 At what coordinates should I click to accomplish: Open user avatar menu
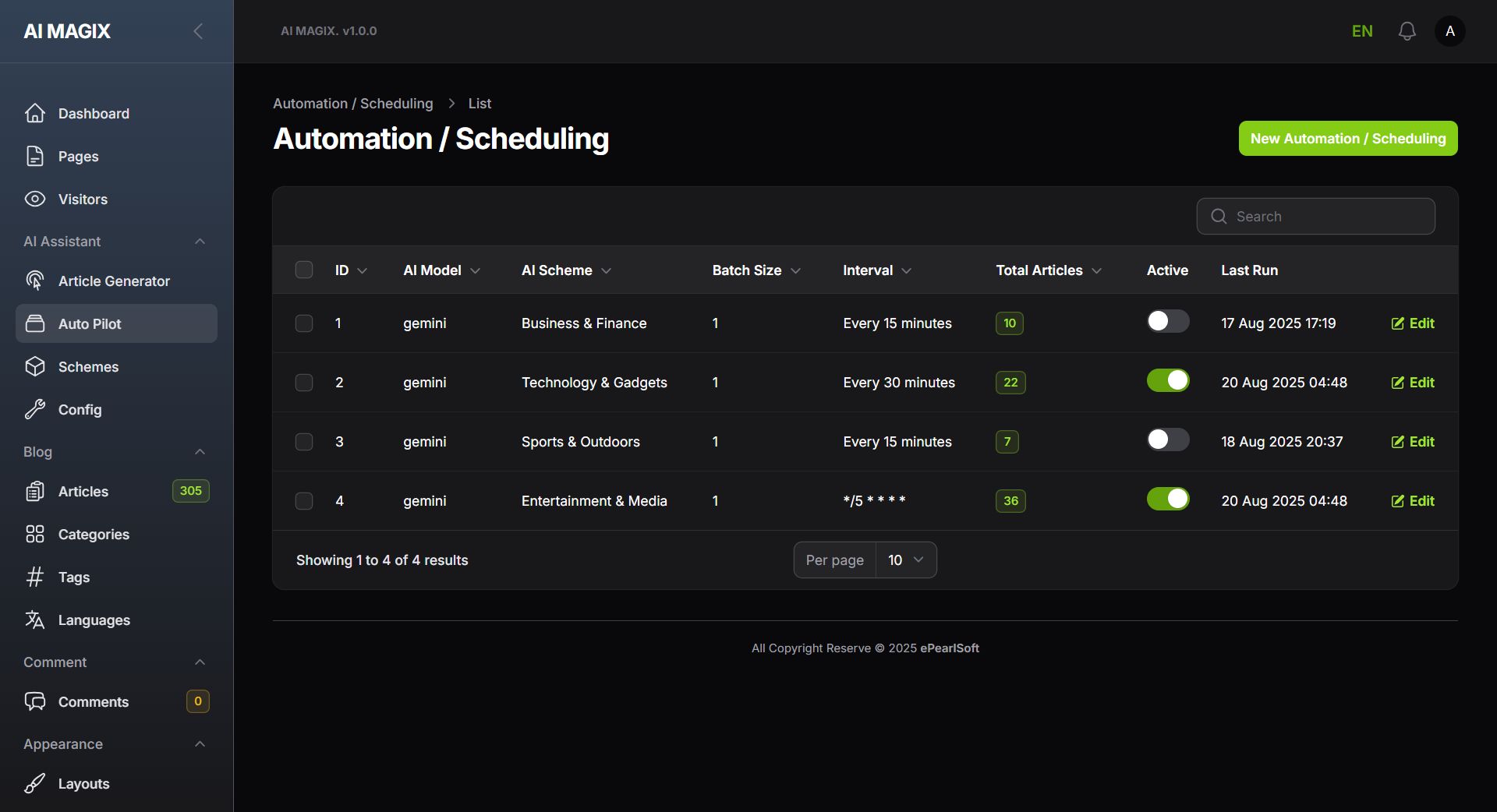tap(1449, 31)
